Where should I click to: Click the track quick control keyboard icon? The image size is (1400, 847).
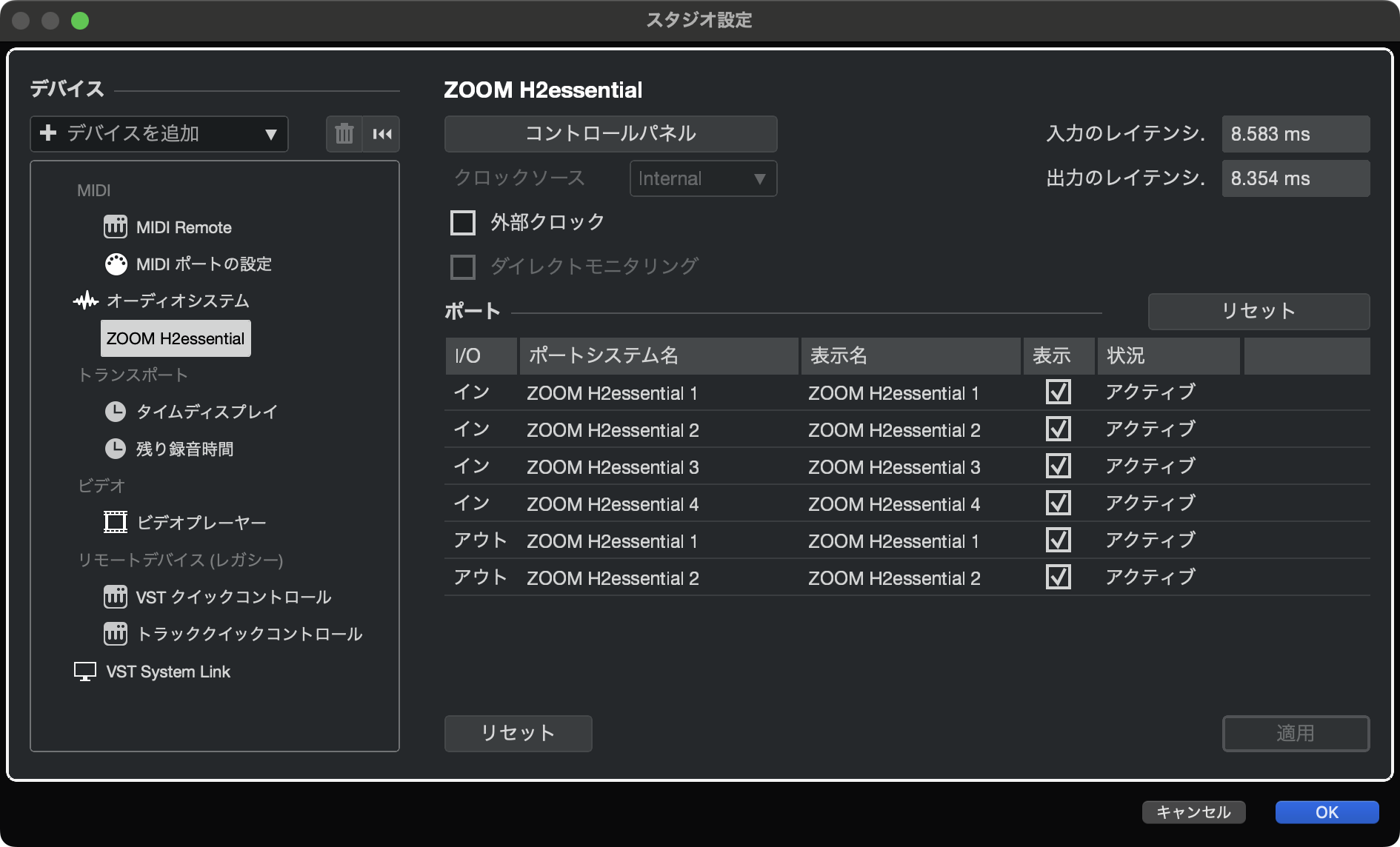click(115, 634)
